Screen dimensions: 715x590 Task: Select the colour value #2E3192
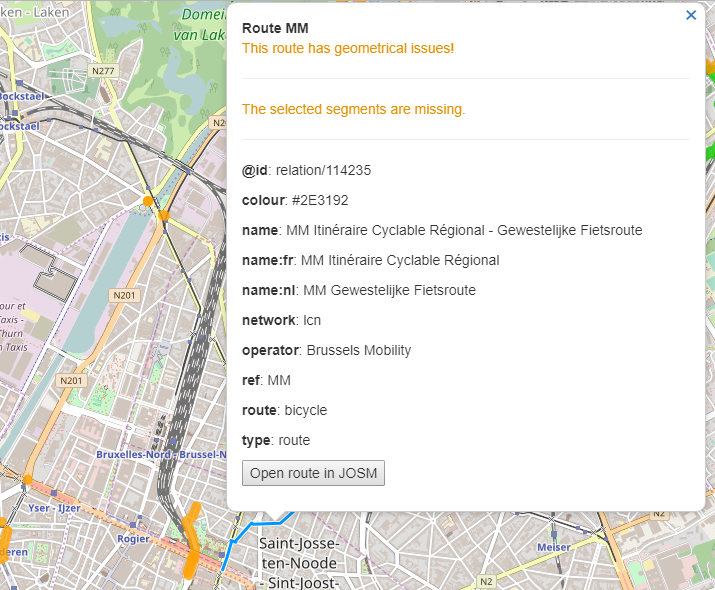pyautogui.click(x=320, y=201)
